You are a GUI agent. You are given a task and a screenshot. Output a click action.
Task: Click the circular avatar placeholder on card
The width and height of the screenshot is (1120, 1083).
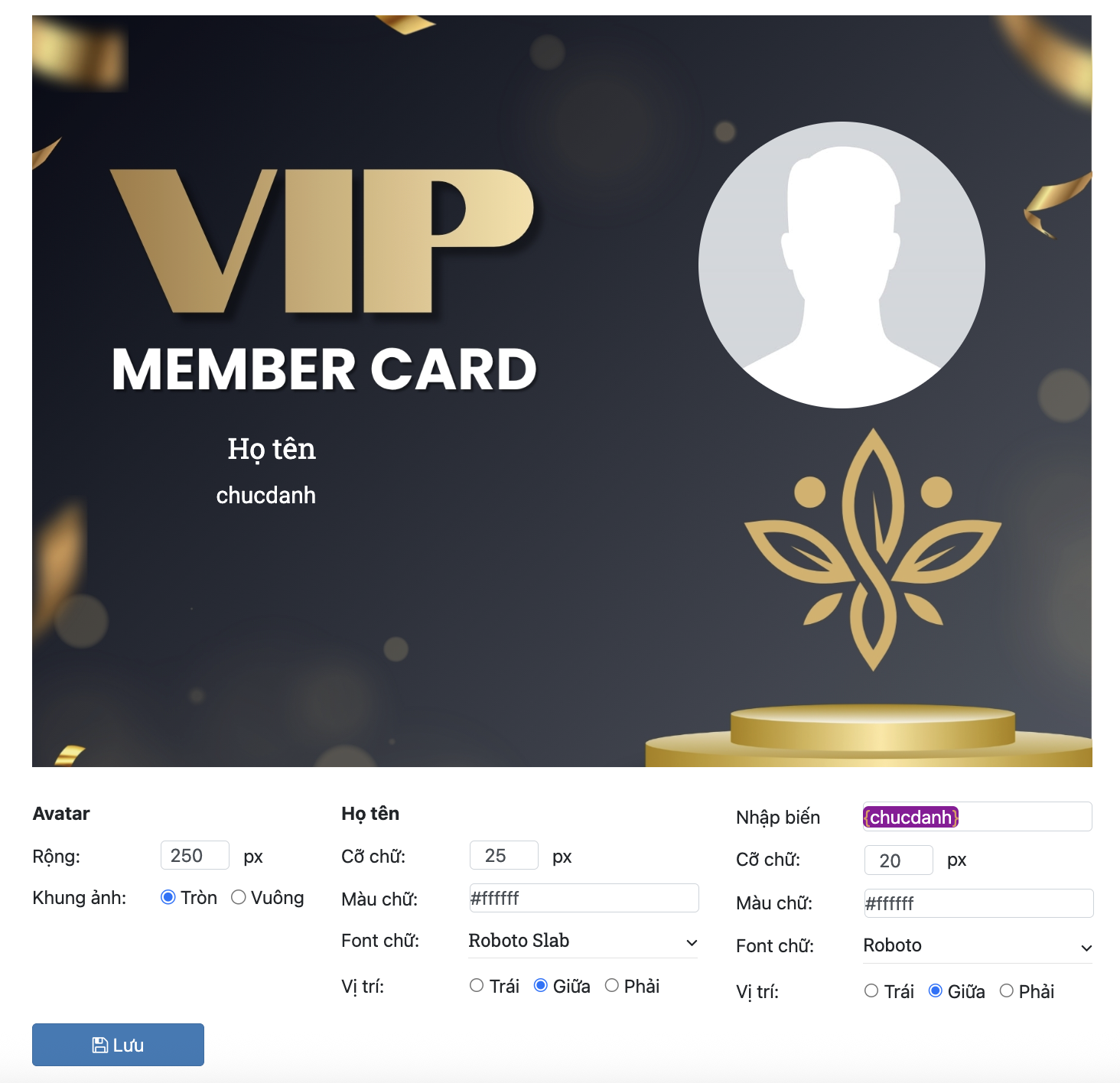[842, 265]
